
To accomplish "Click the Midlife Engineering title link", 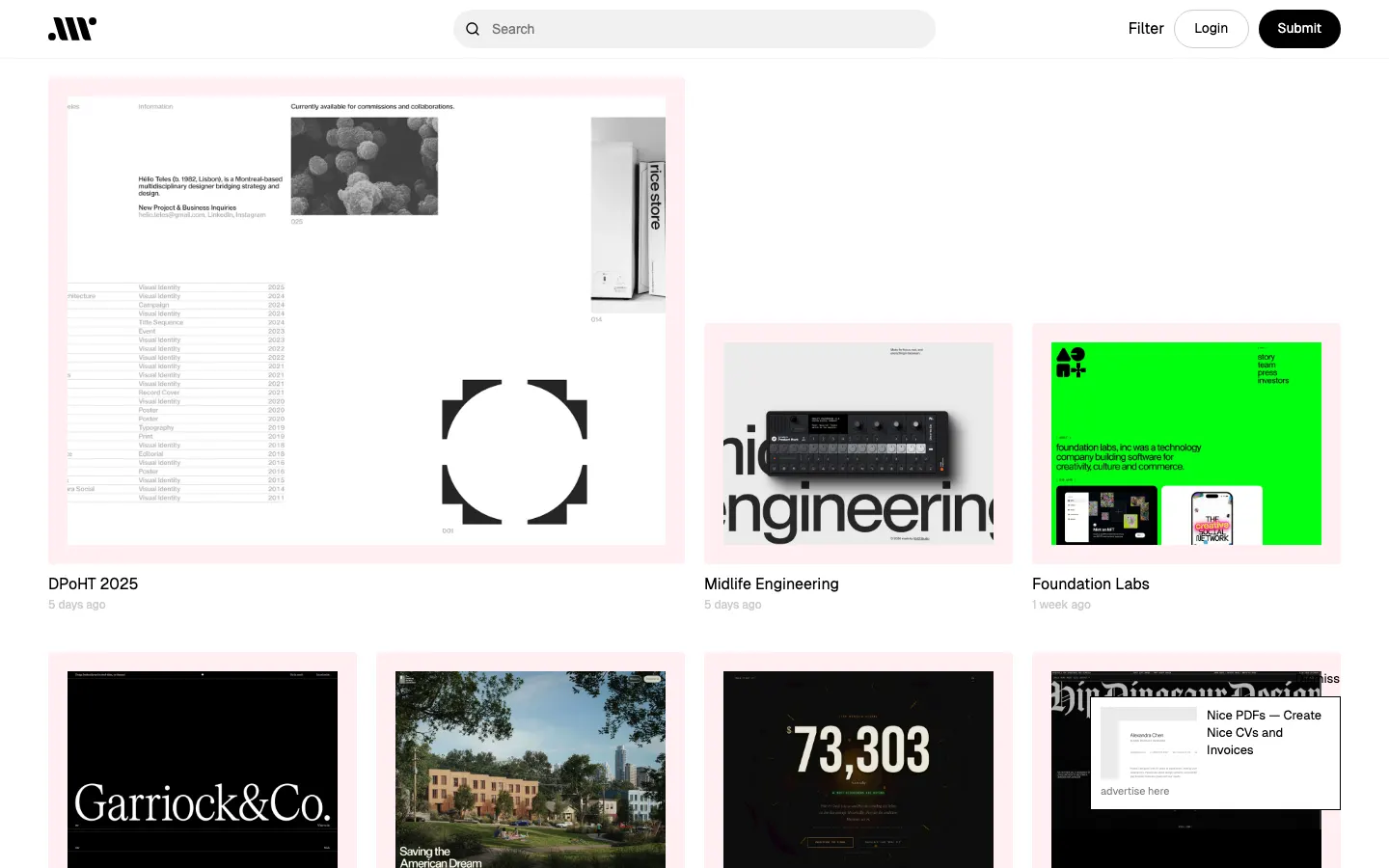I will tap(771, 583).
